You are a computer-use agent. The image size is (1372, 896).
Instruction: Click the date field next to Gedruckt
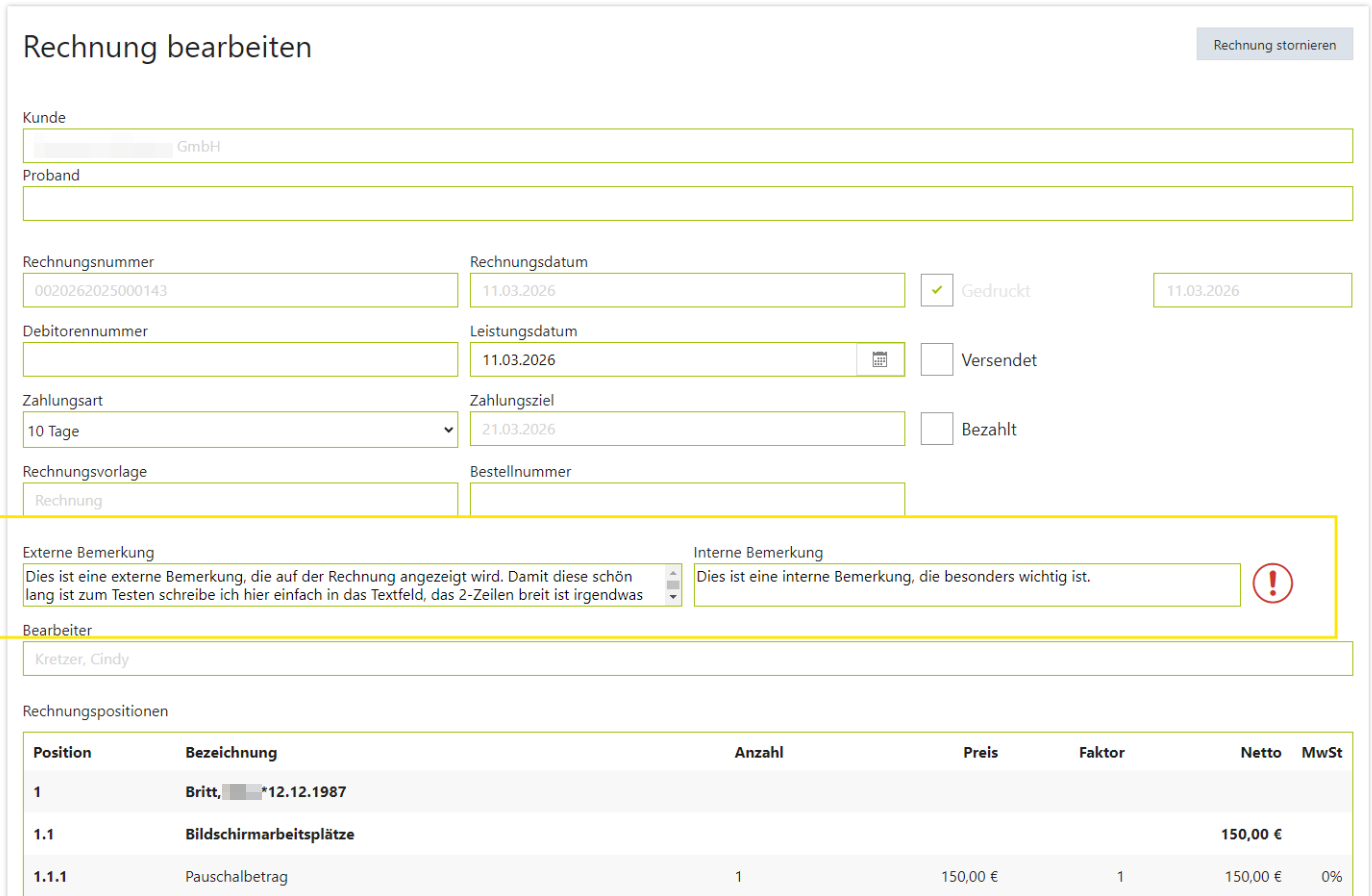[x=1253, y=290]
